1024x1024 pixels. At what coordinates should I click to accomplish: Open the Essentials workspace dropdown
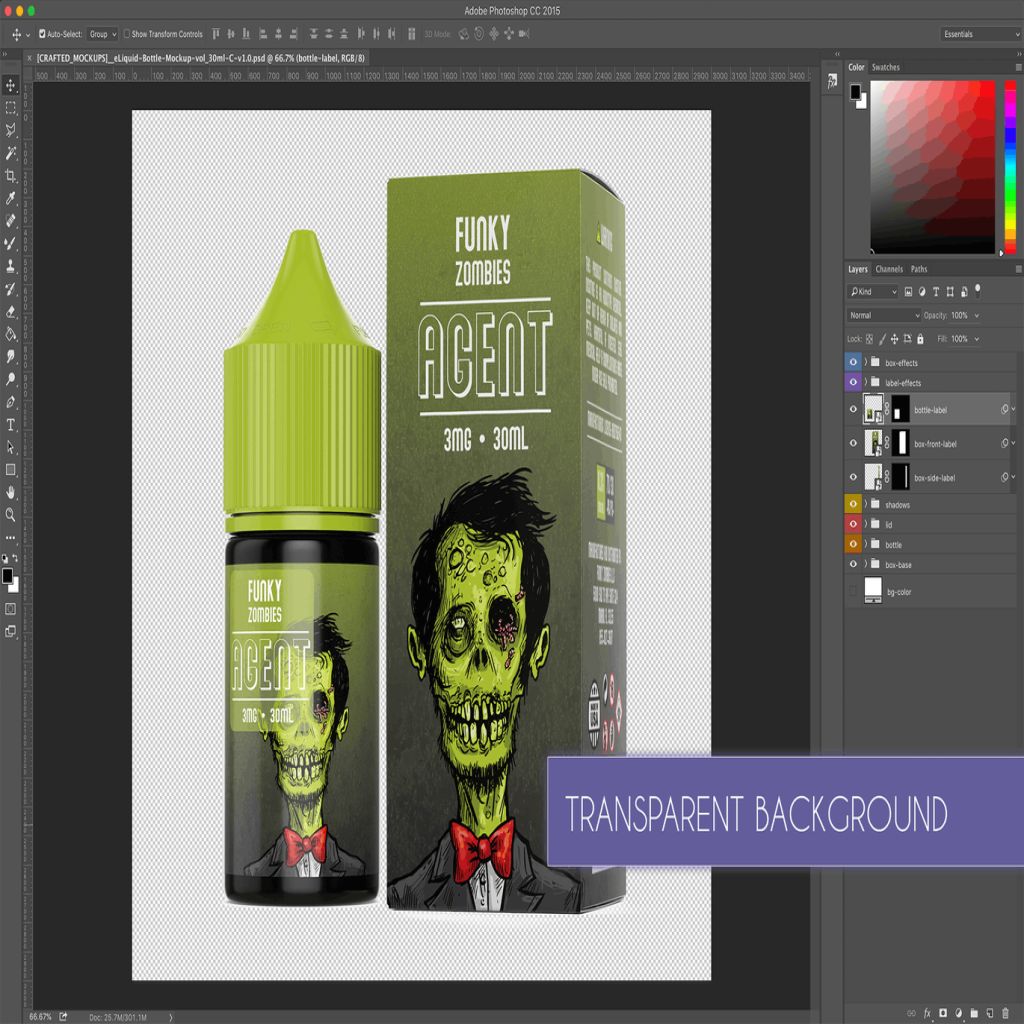[981, 34]
